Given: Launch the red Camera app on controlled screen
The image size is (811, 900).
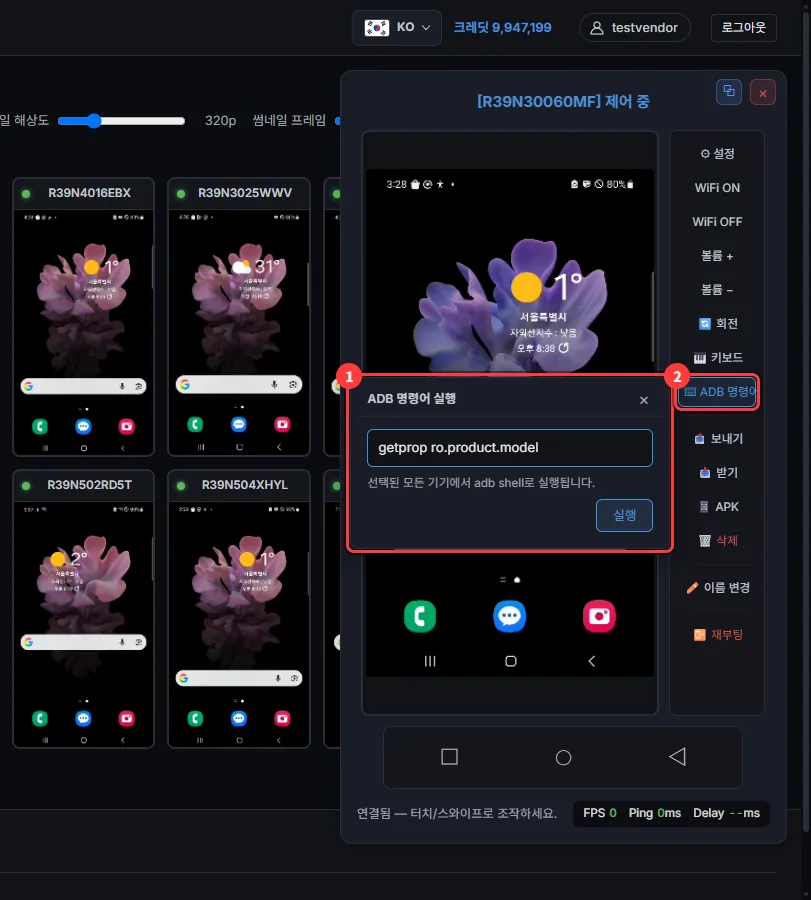Looking at the screenshot, I should (599, 616).
